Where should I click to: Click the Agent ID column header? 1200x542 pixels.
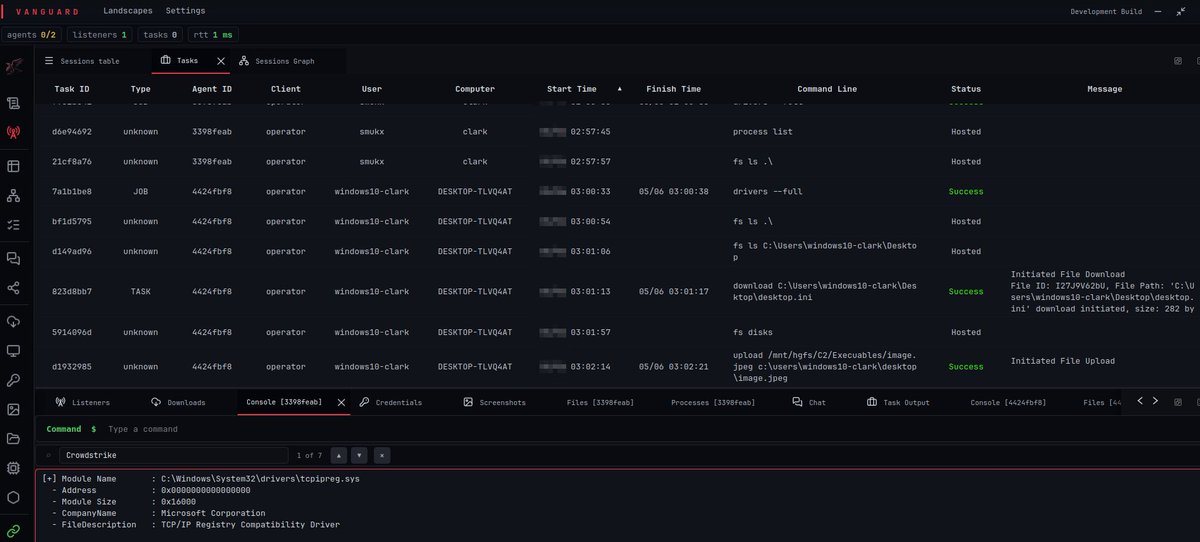(212, 89)
